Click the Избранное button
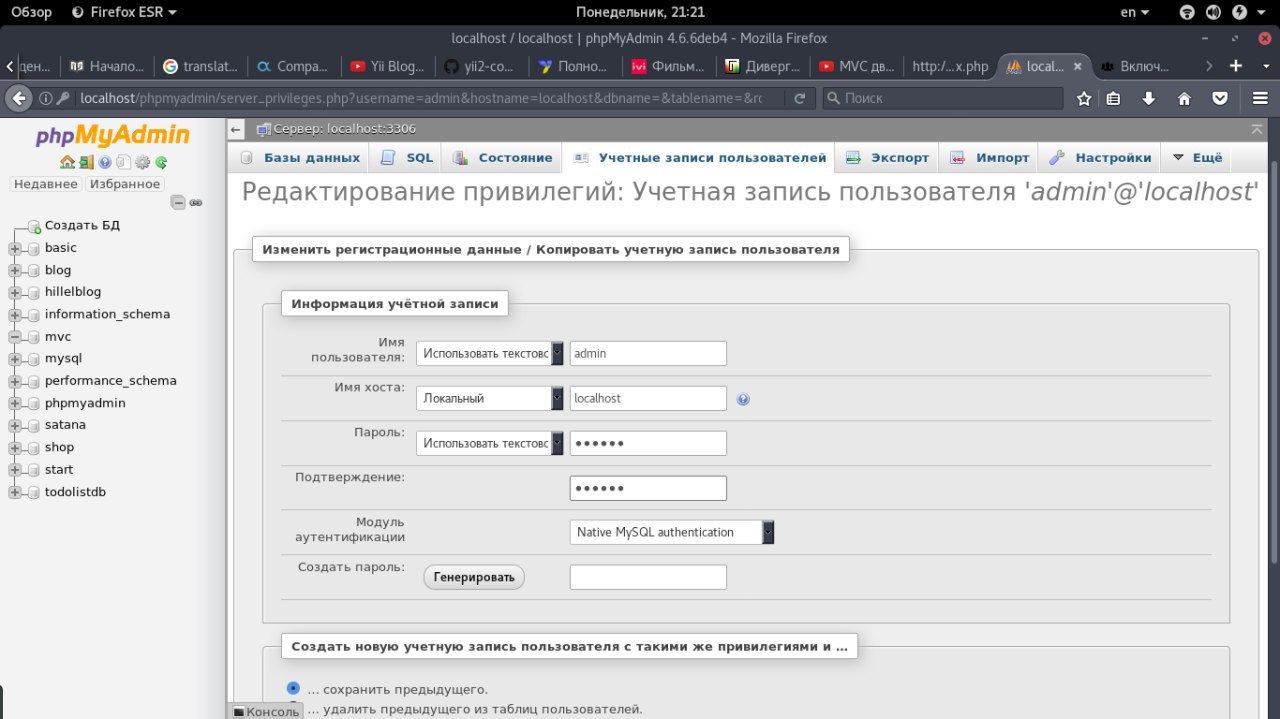 coord(125,184)
